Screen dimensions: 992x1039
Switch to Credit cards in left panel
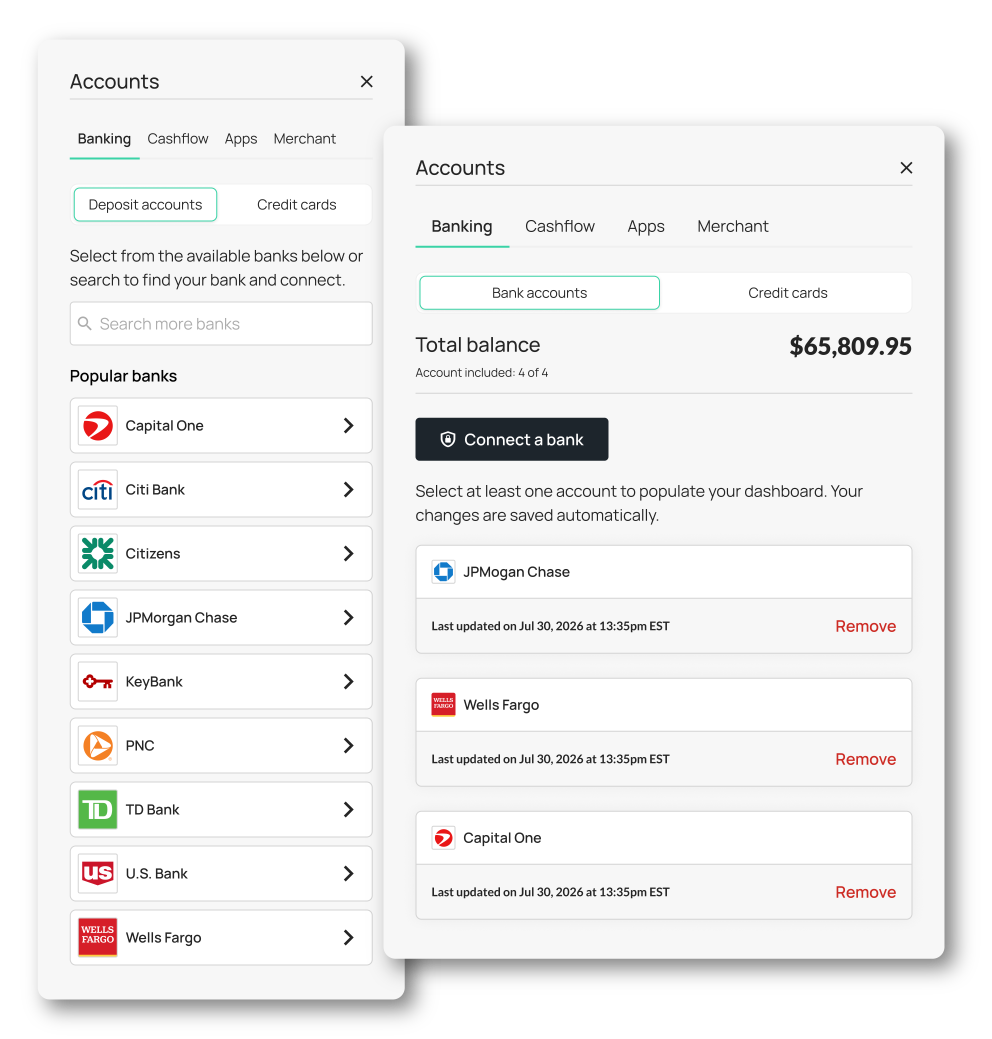[296, 205]
